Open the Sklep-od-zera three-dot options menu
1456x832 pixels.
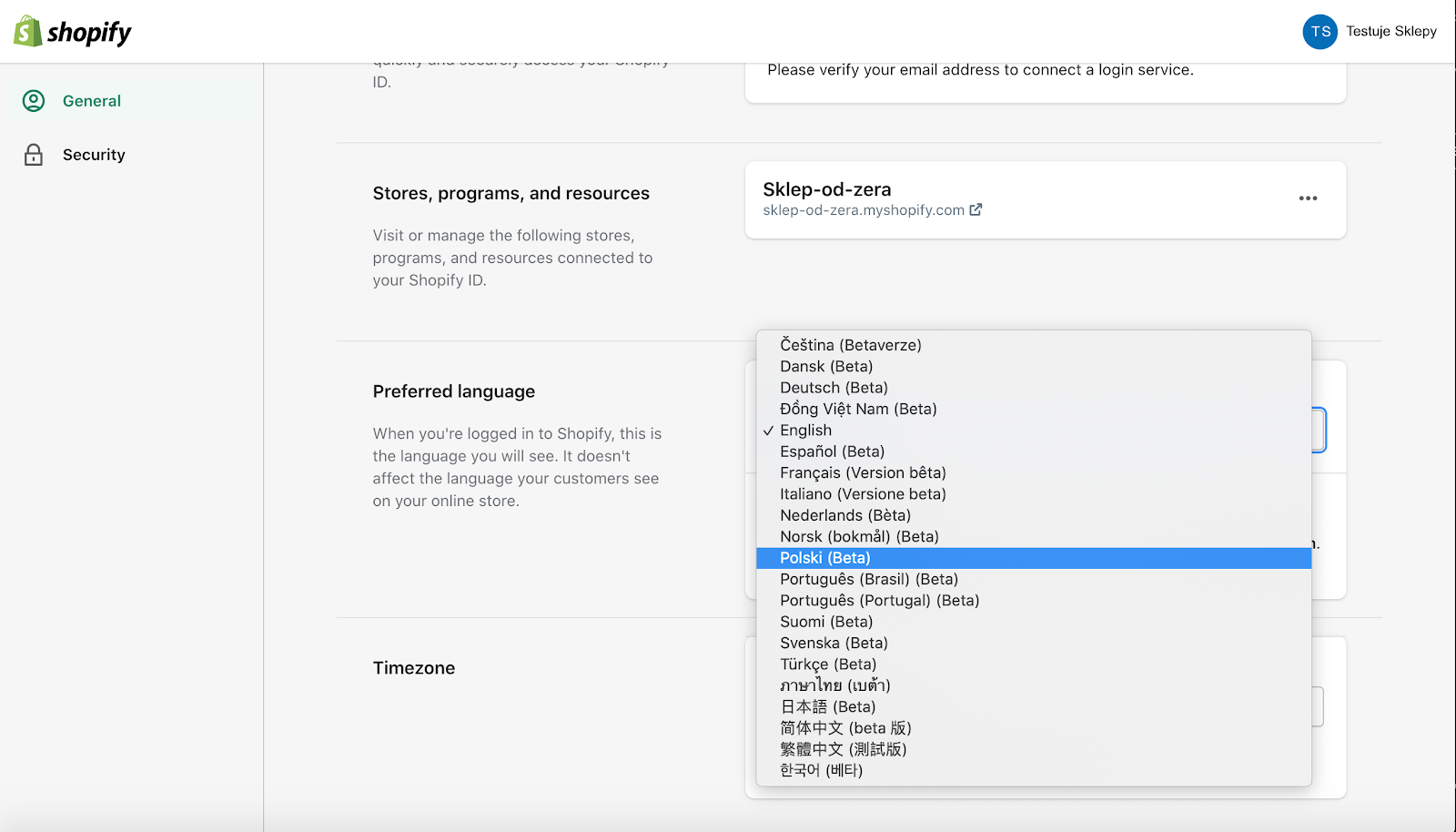pyautogui.click(x=1308, y=198)
